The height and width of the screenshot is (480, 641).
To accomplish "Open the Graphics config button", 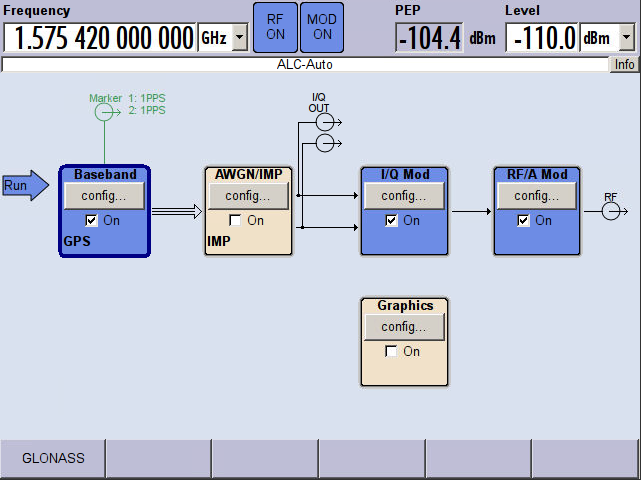I will [x=404, y=327].
